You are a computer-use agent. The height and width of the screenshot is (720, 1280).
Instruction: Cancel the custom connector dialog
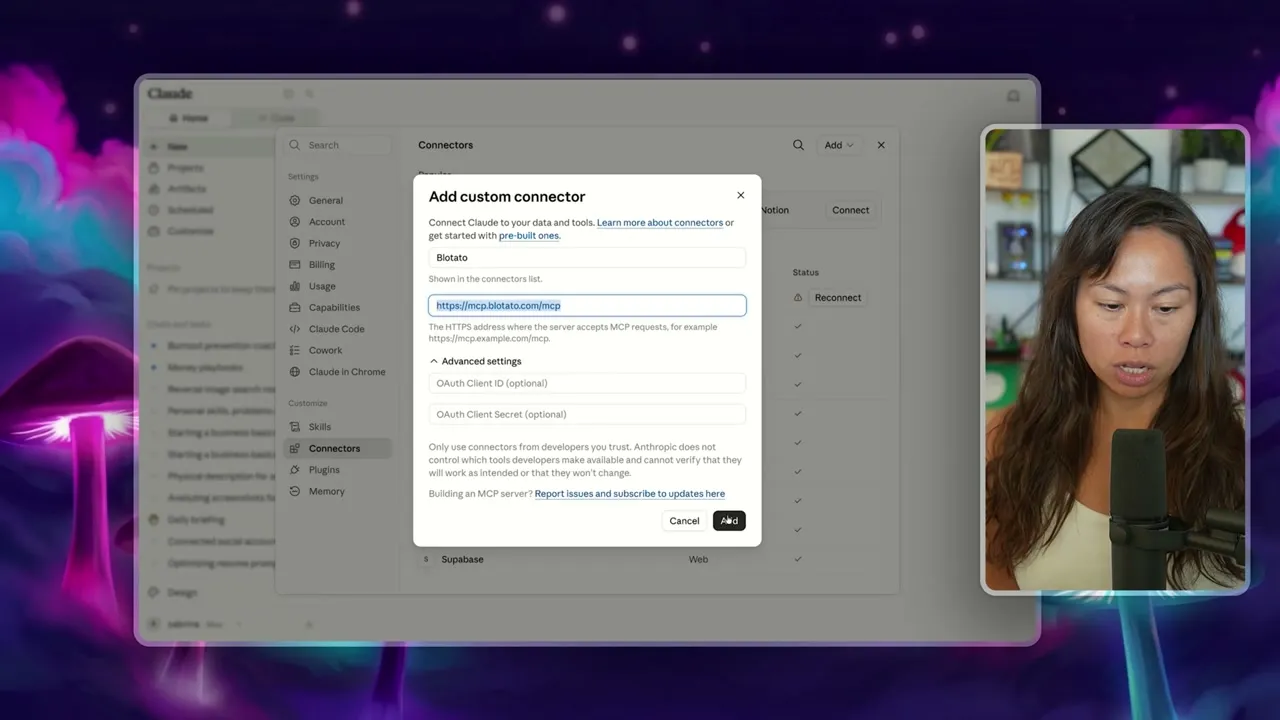684,521
